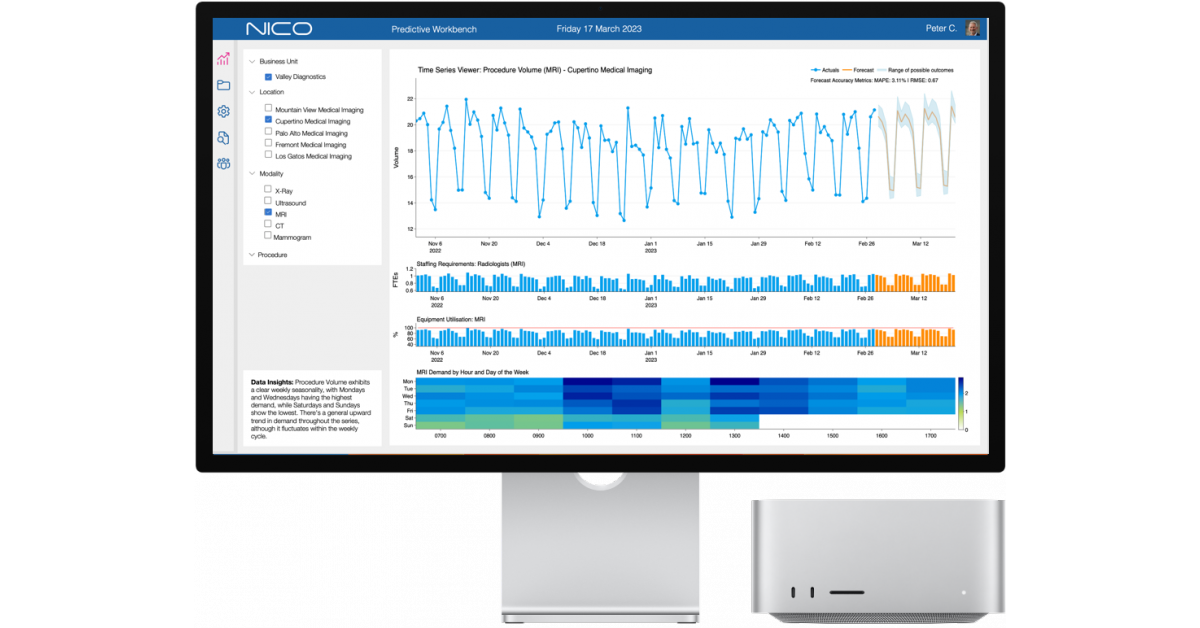Open the settings gear icon
This screenshot has height=628, width=1200.
click(223, 111)
